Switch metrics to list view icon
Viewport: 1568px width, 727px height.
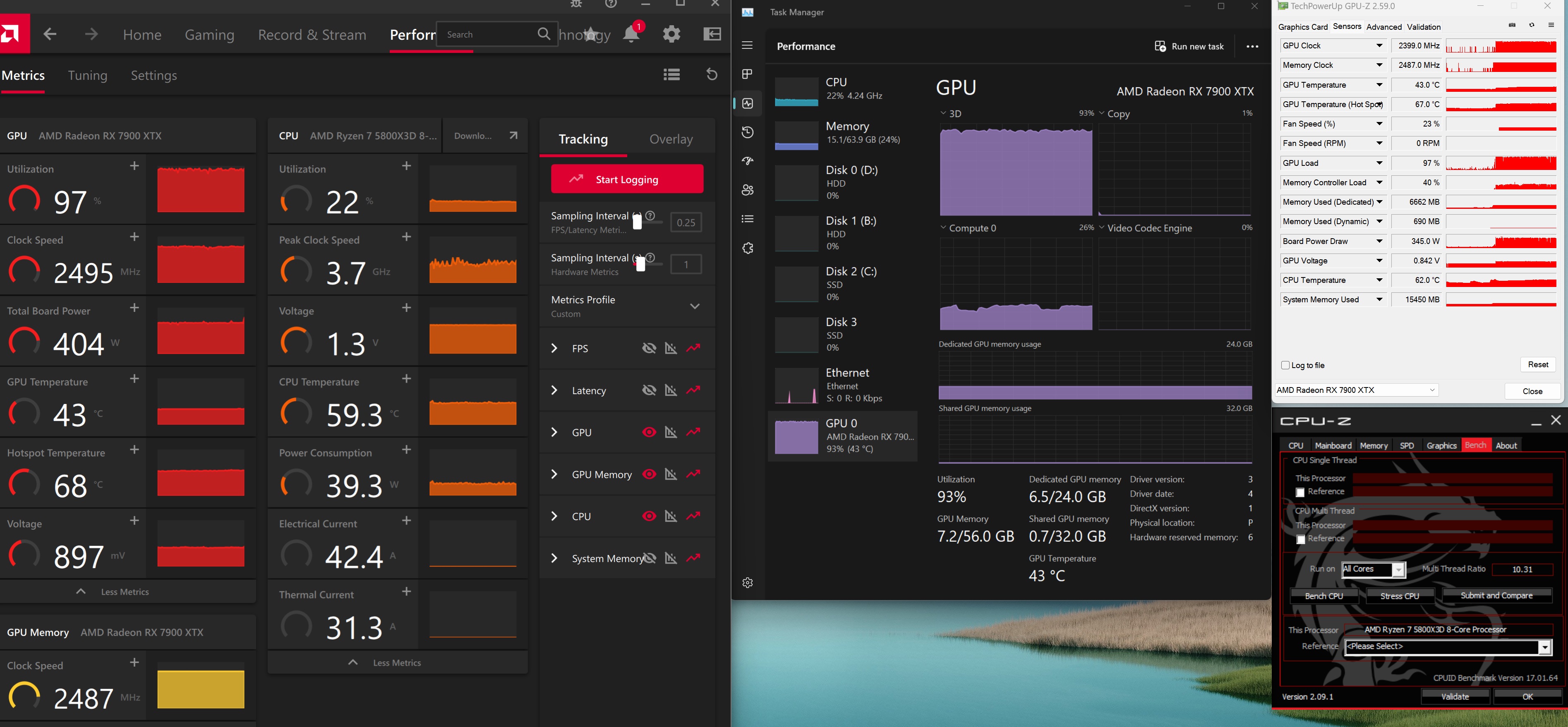(671, 74)
